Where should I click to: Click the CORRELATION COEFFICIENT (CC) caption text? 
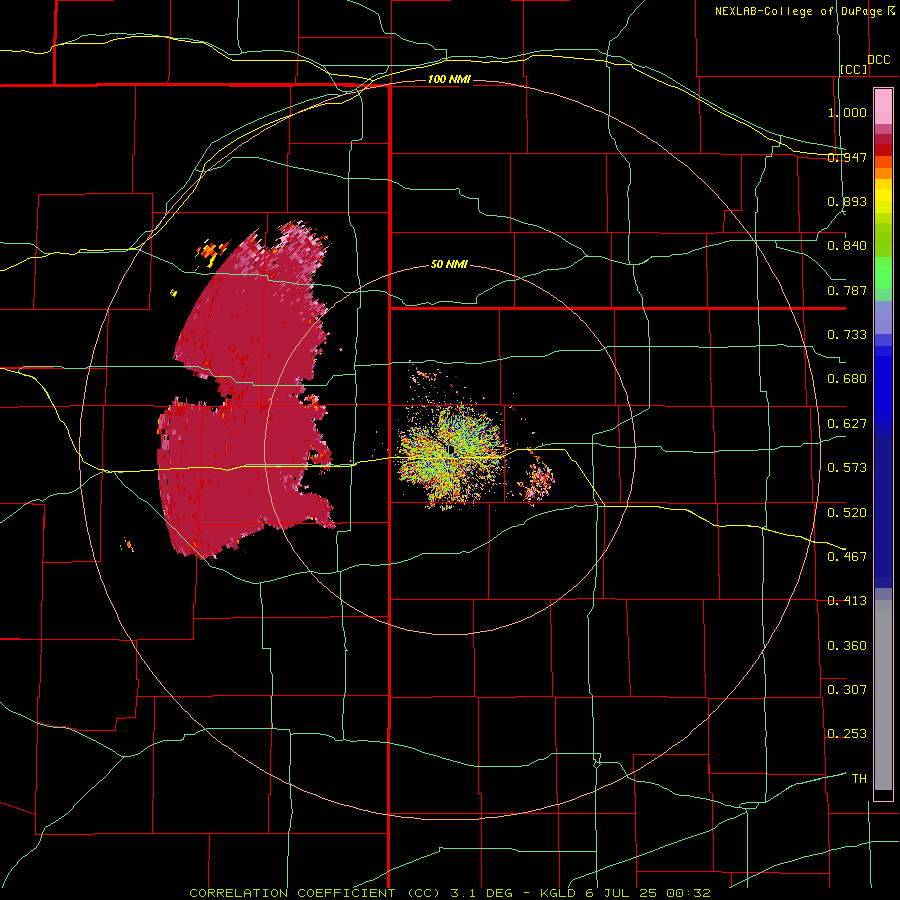315,893
